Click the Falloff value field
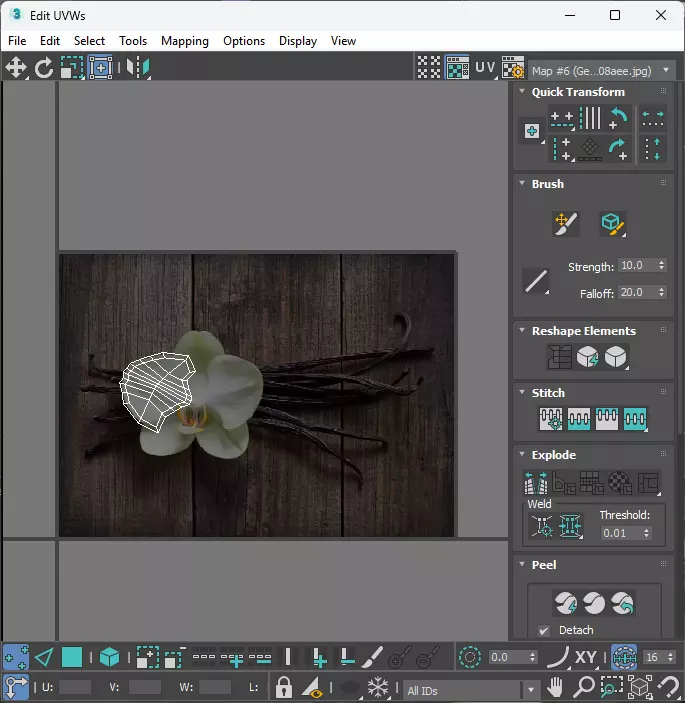The width and height of the screenshot is (685, 703). 637,292
